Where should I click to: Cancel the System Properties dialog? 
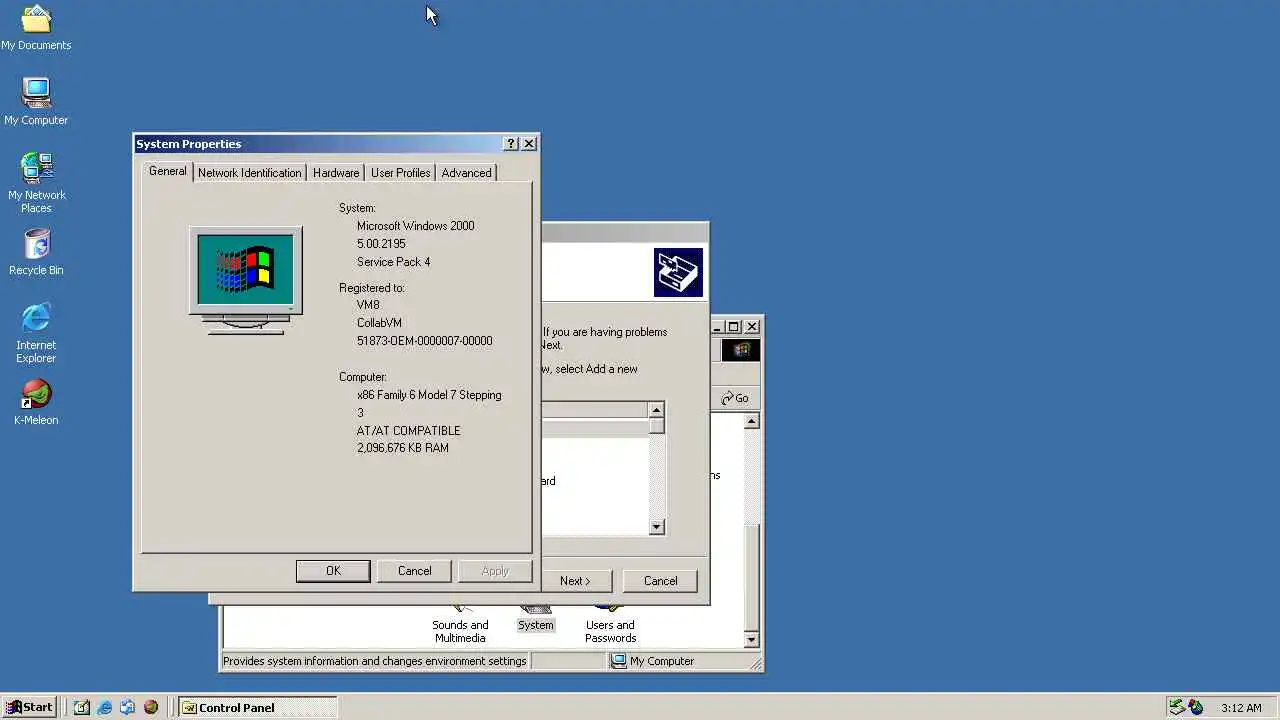(414, 571)
